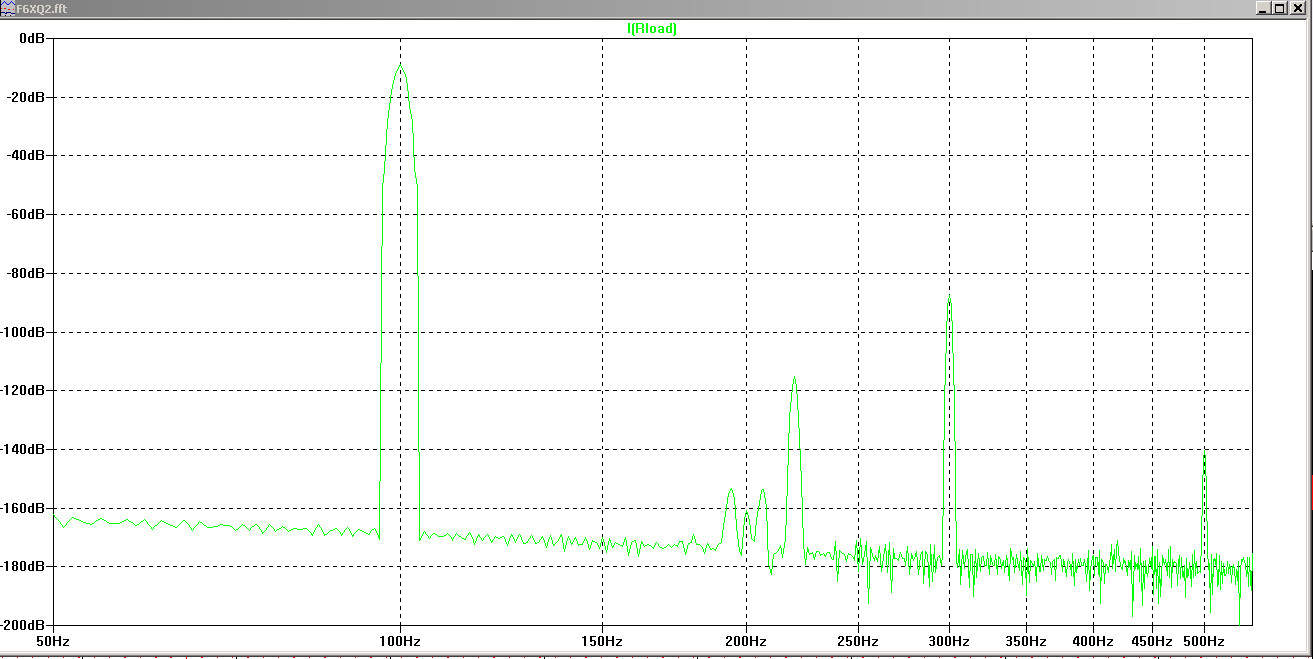Click the I(Rload) trace label
Viewport: 1313px width, 659px height.
pos(652,29)
